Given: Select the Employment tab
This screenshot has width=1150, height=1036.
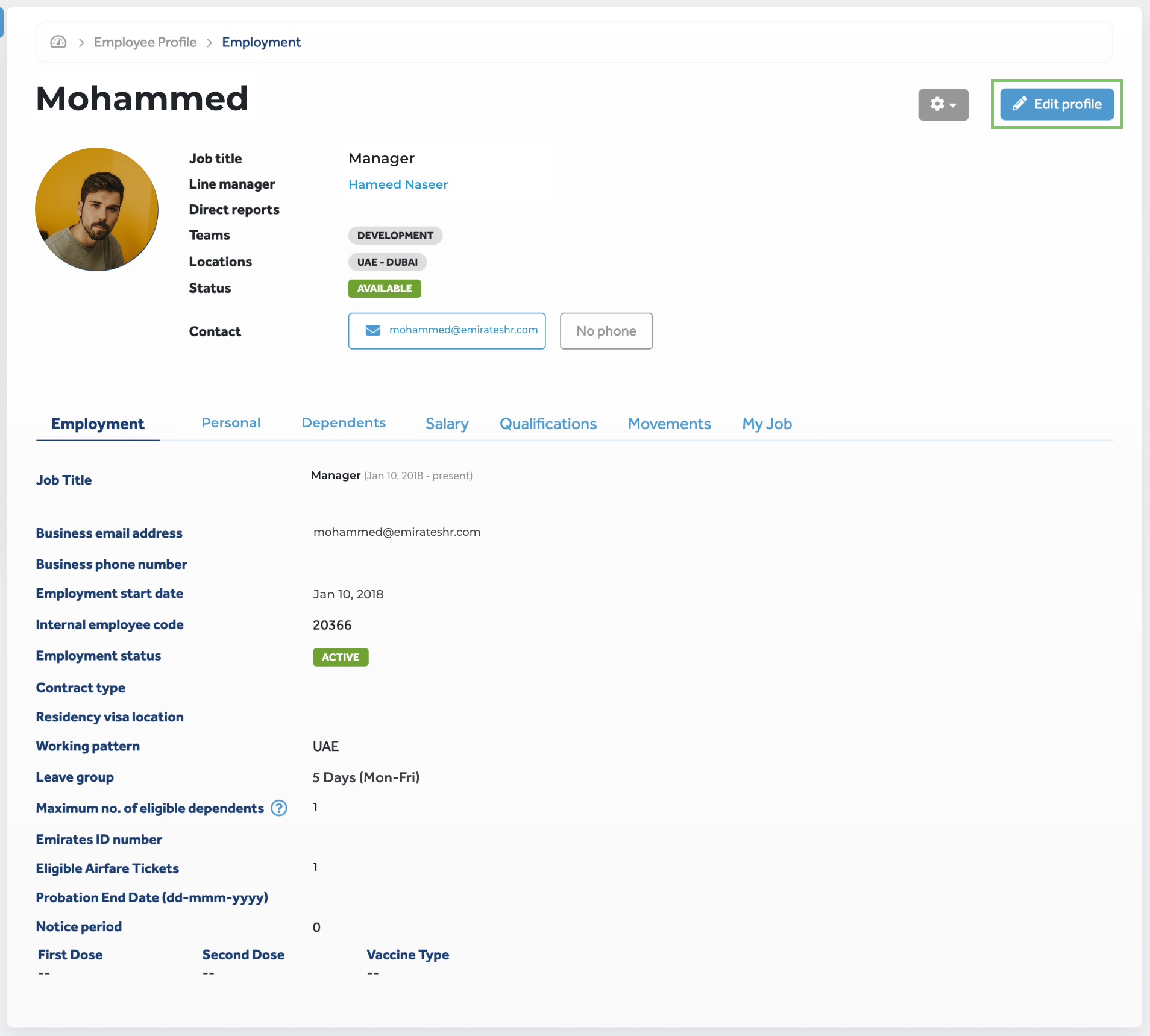Looking at the screenshot, I should coord(98,424).
